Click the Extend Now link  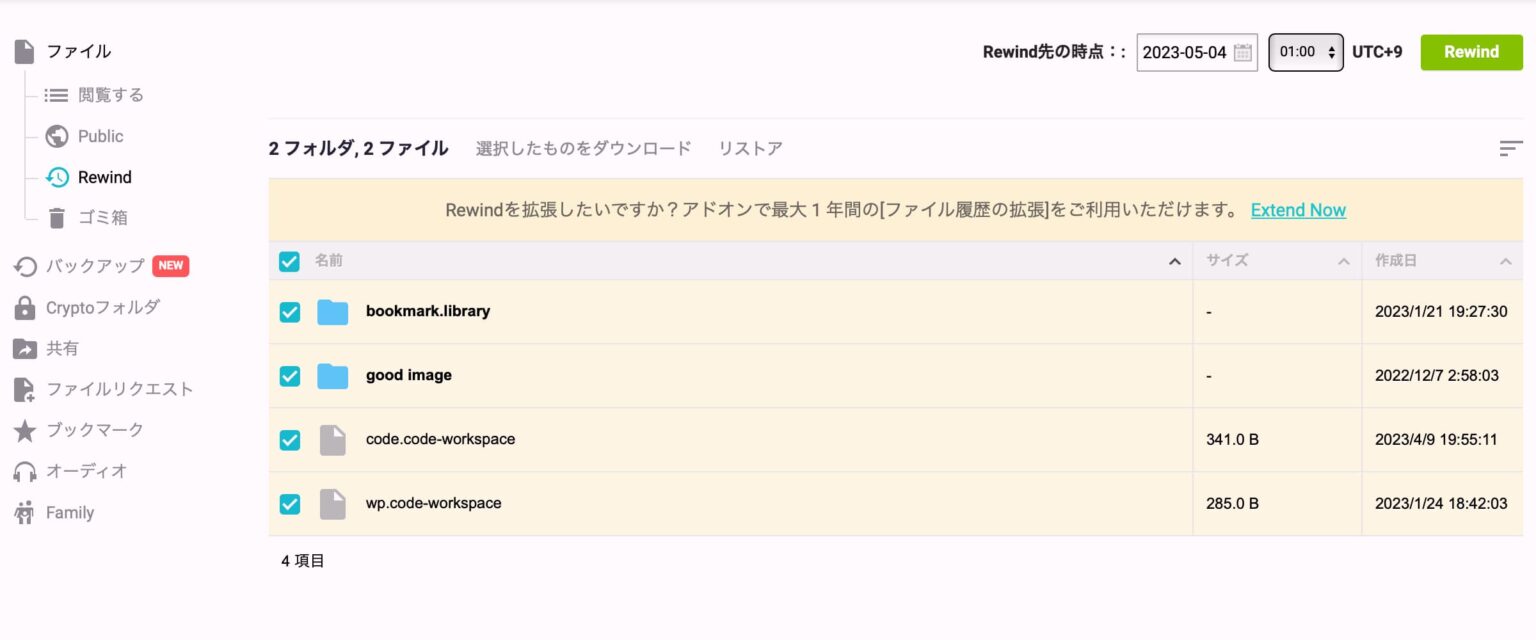click(1297, 210)
